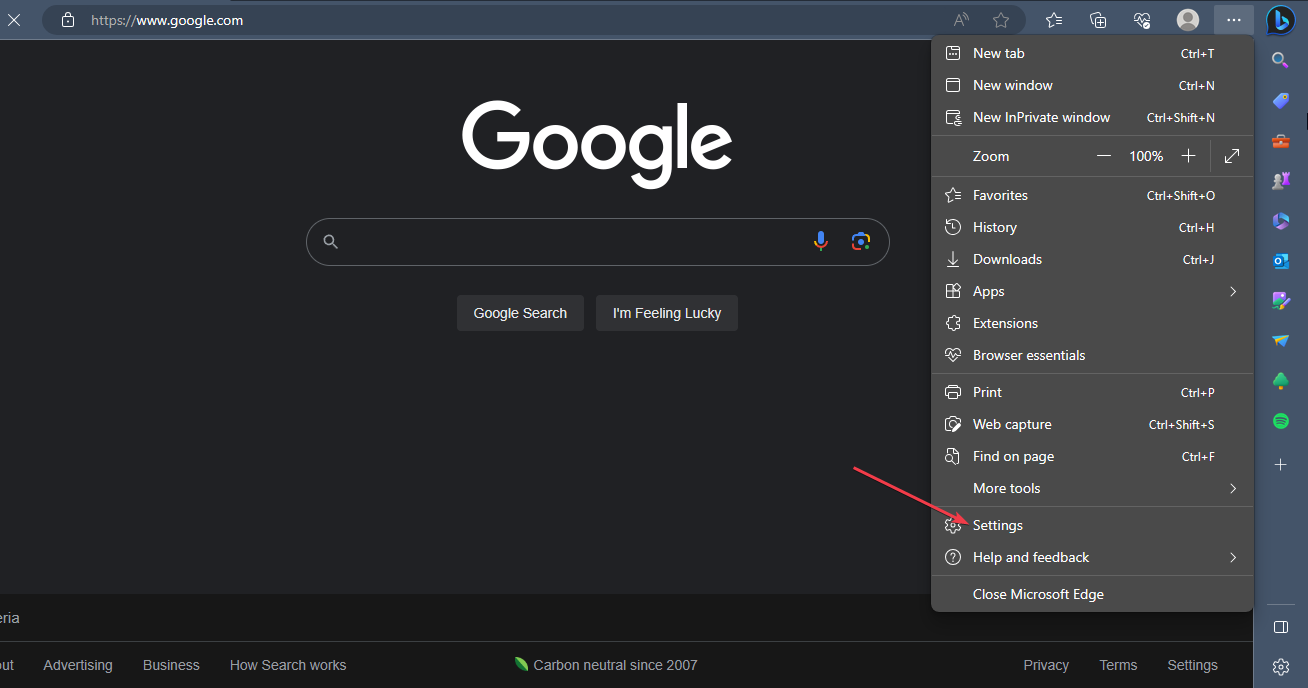Viewport: 1308px width, 688px height.
Task: Open the sidebar Spotify icon
Action: click(x=1280, y=421)
